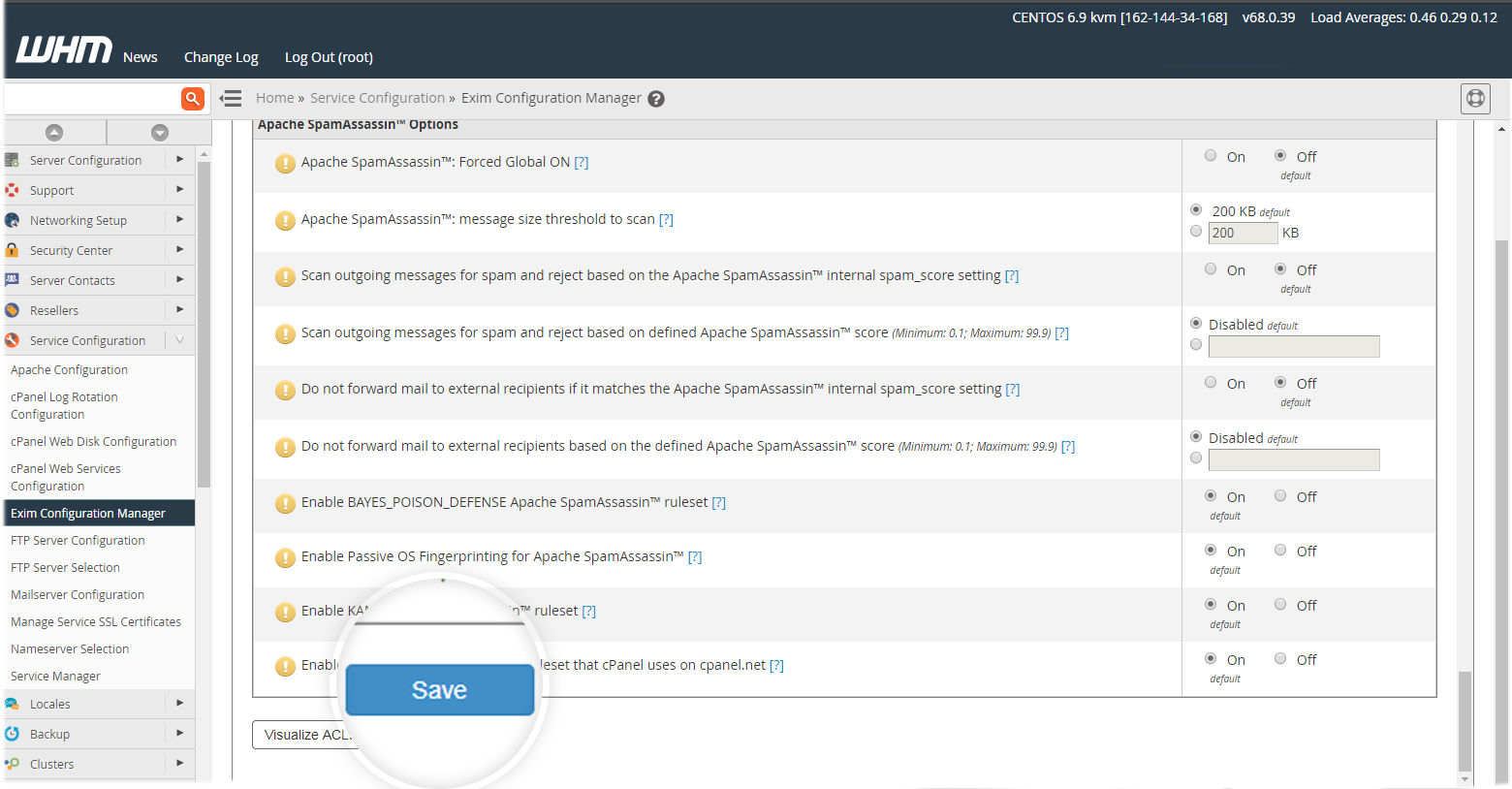The image size is (1512, 789).
Task: Expand the Resellers submenu arrow
Action: (x=179, y=310)
